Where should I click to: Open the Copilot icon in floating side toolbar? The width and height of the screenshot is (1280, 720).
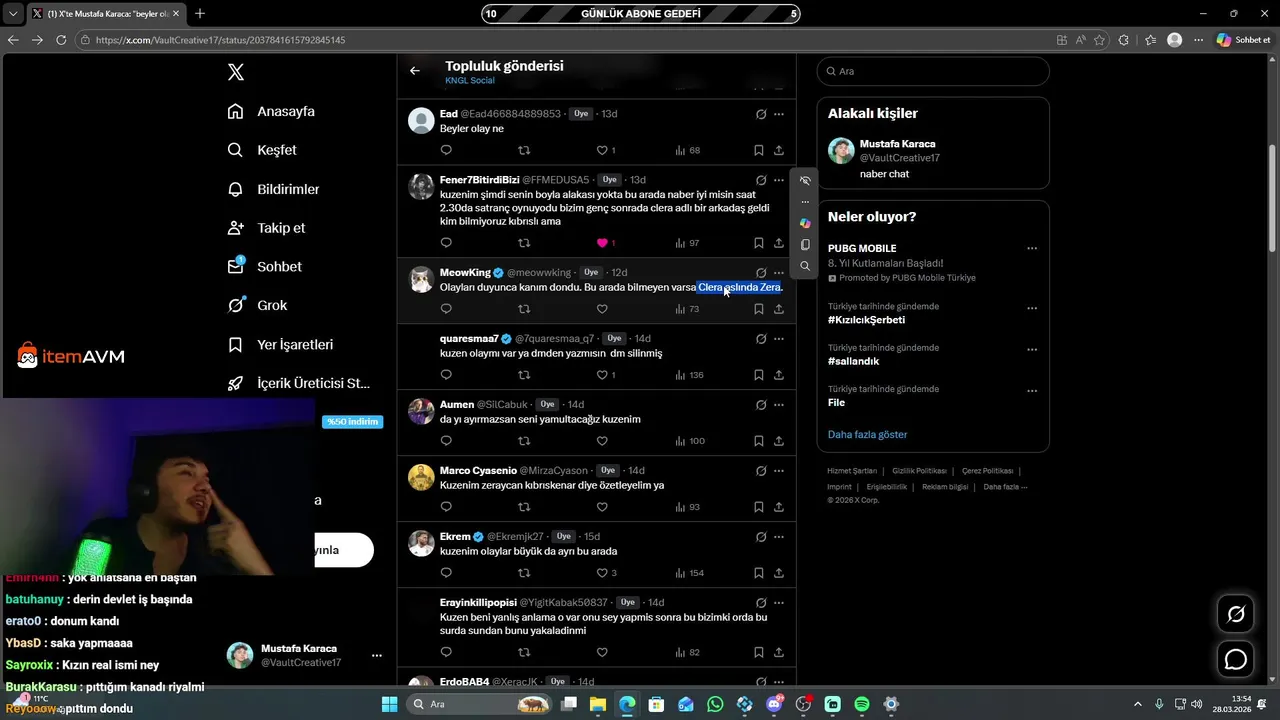805,223
